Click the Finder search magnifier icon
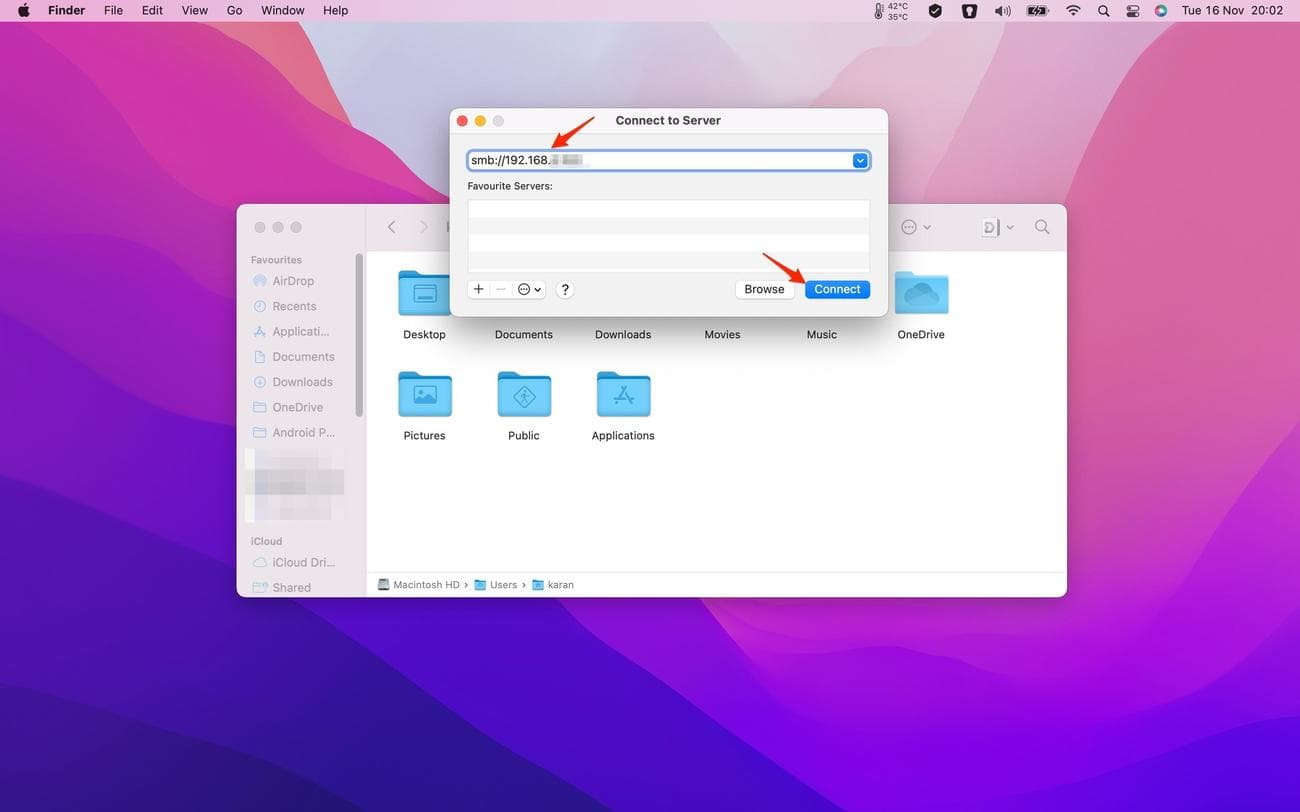 pos(1042,227)
